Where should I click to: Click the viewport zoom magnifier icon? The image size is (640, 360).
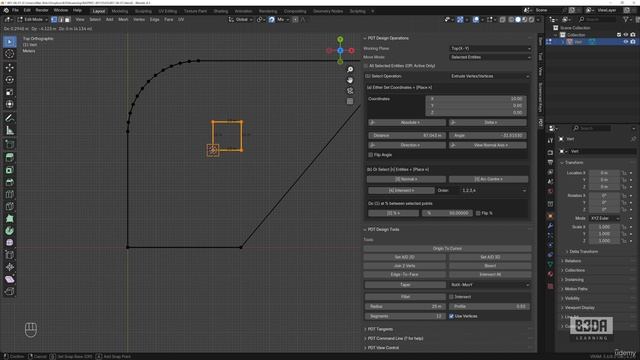point(350,70)
